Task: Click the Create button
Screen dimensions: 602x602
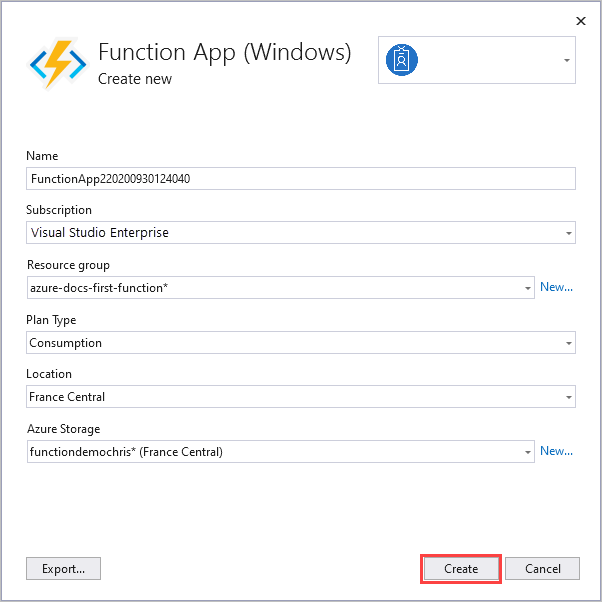Action: pyautogui.click(x=461, y=569)
